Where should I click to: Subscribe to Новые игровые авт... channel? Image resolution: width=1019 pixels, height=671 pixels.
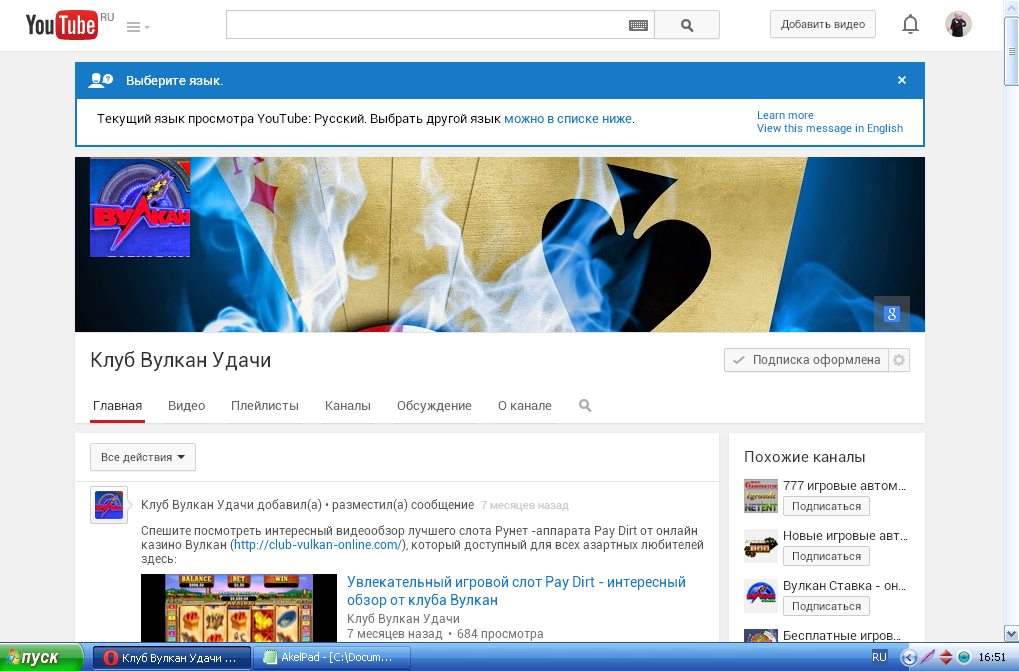coord(826,556)
